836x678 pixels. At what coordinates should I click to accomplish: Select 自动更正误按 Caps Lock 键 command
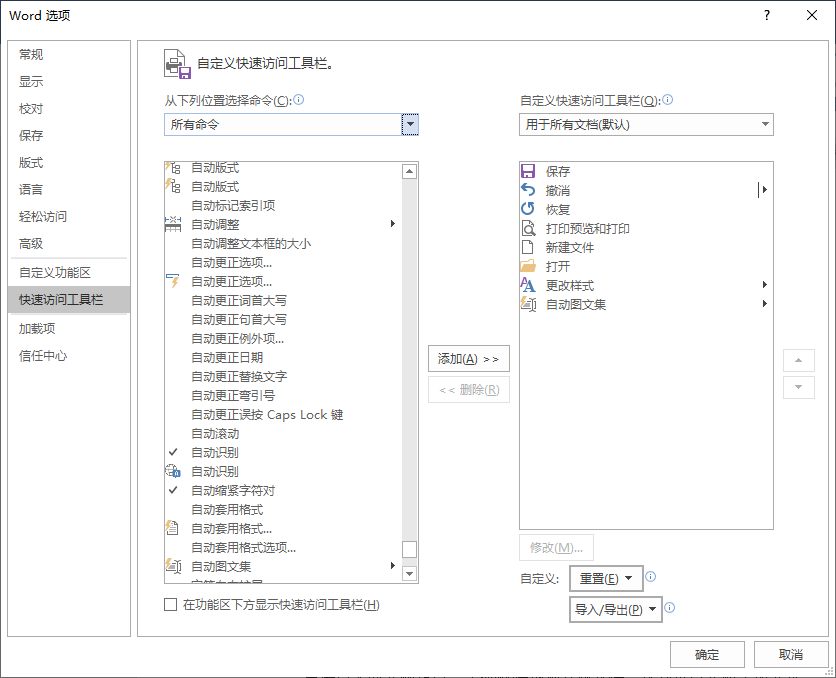[283, 415]
